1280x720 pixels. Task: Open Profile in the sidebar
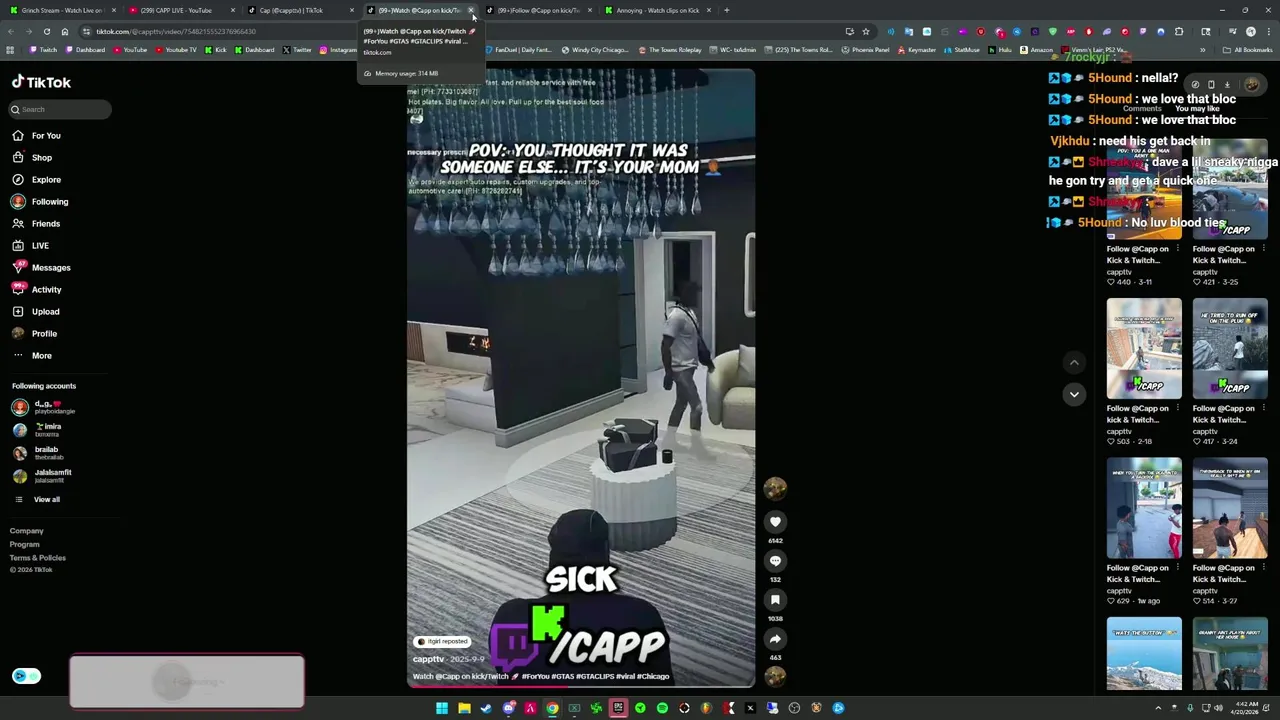[35, 334]
